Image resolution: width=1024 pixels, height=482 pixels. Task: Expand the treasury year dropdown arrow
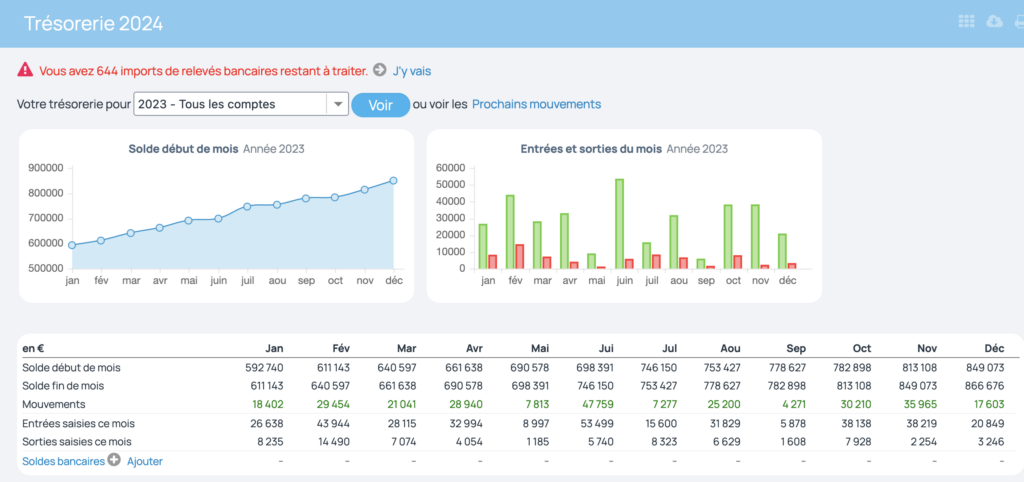pos(338,104)
